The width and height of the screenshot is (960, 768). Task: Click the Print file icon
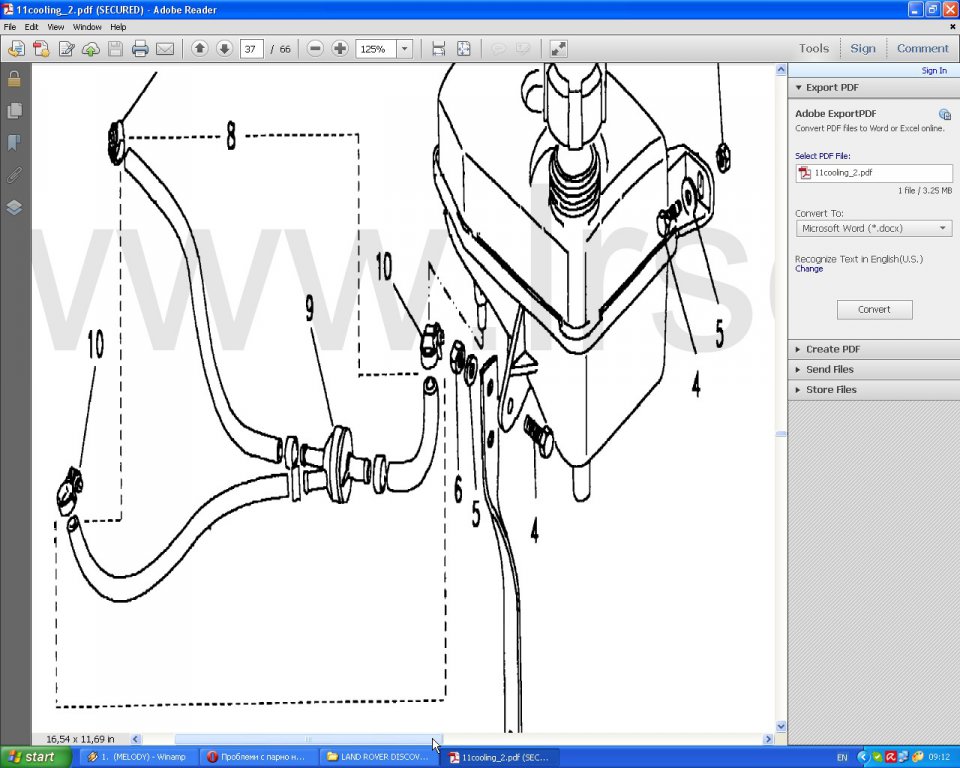(140, 49)
